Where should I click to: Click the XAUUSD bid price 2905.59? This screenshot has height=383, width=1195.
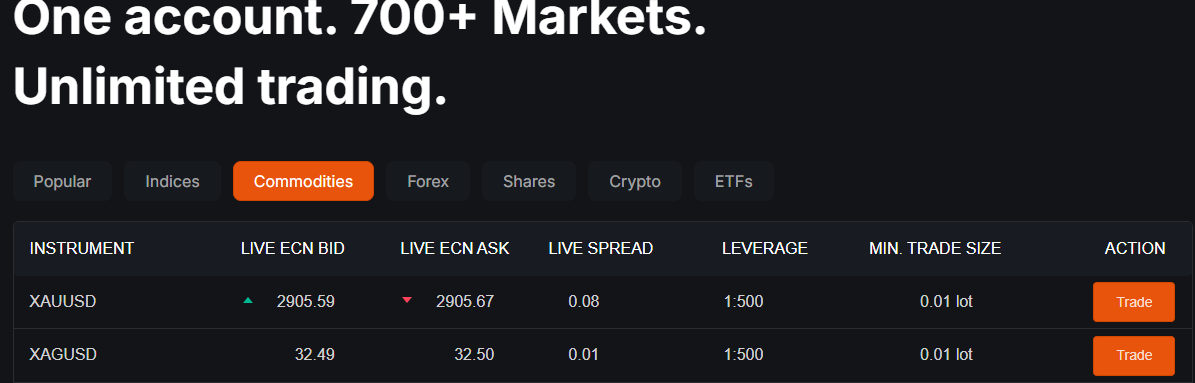pos(306,302)
